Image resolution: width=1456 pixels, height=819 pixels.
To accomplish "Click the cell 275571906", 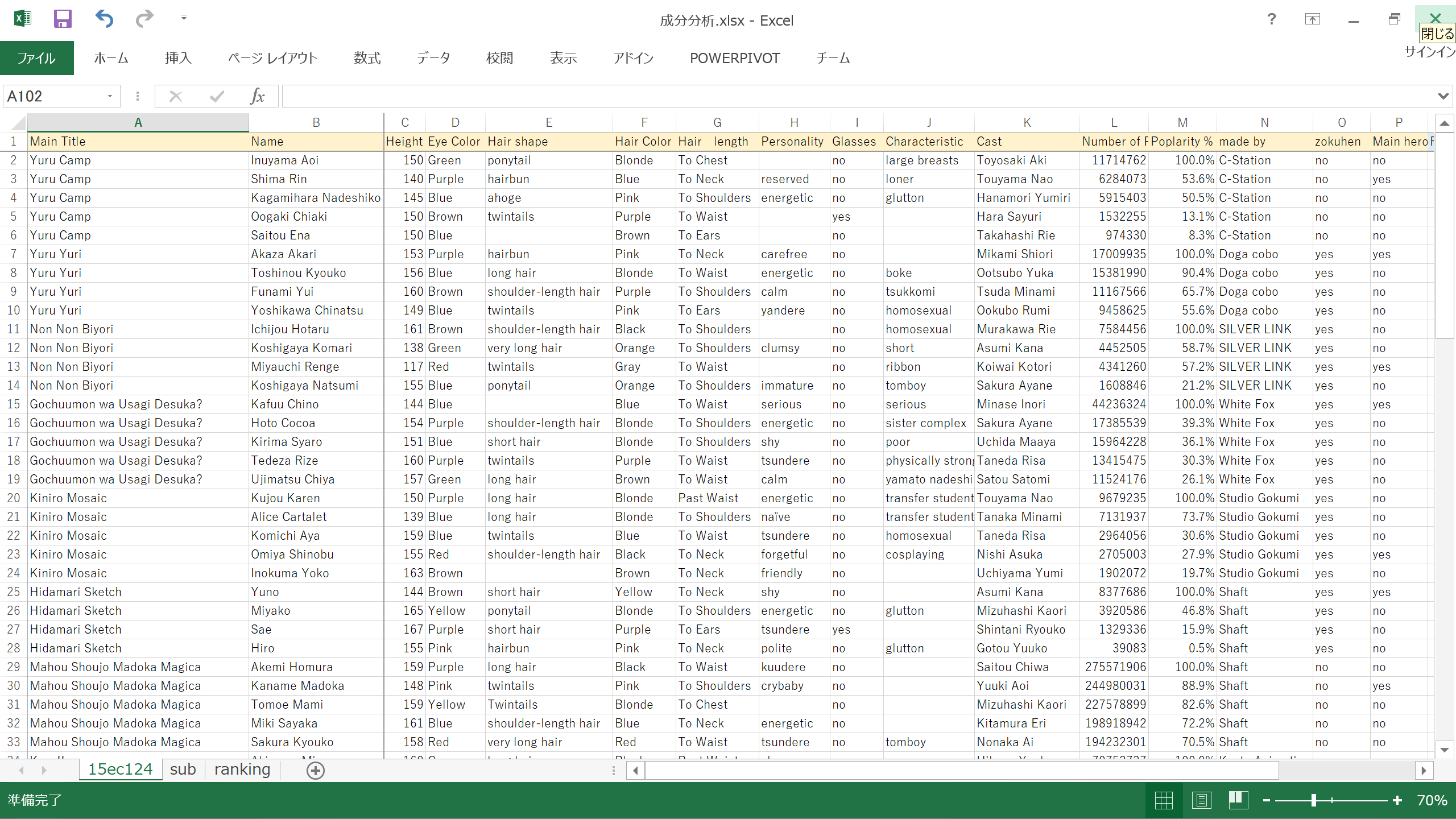I will click(x=1114, y=667).
